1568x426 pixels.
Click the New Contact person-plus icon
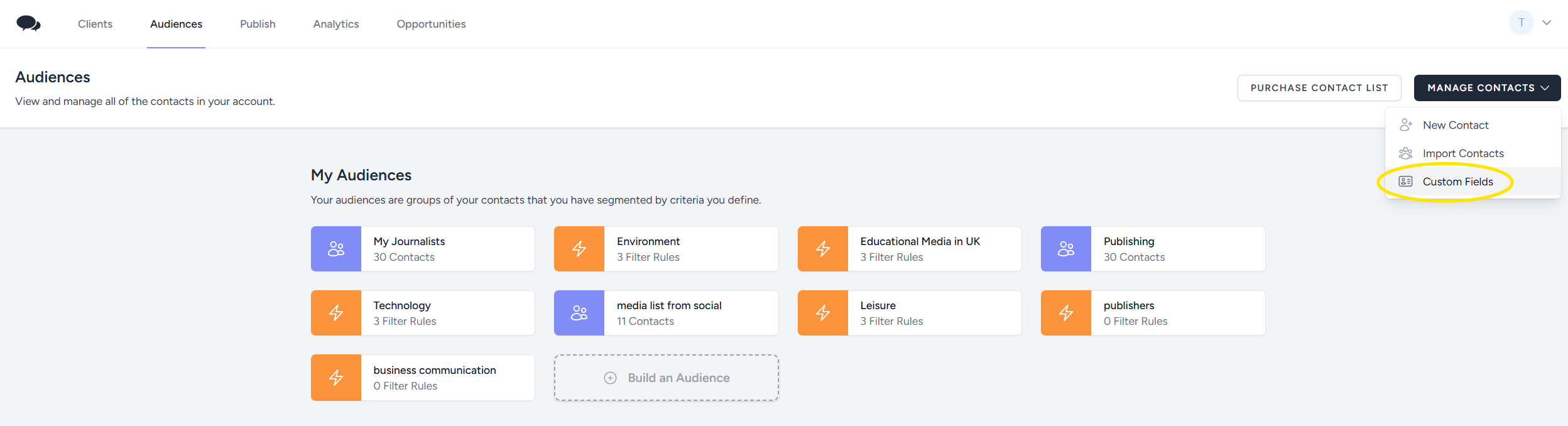pos(1406,125)
